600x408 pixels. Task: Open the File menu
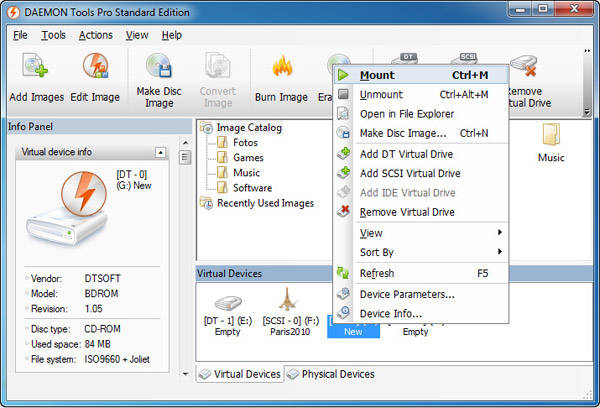pos(20,35)
